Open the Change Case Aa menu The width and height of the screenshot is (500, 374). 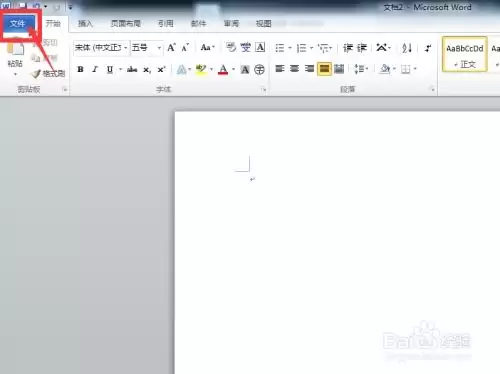(x=207, y=48)
